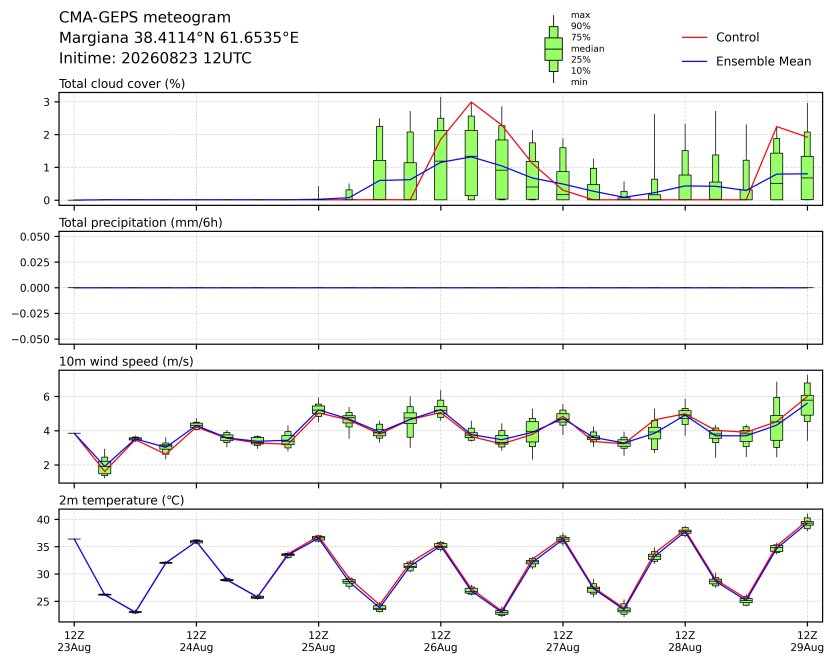Click the Initime 20260823 12UTC text
Screen dimensions: 835x664
pos(155,58)
